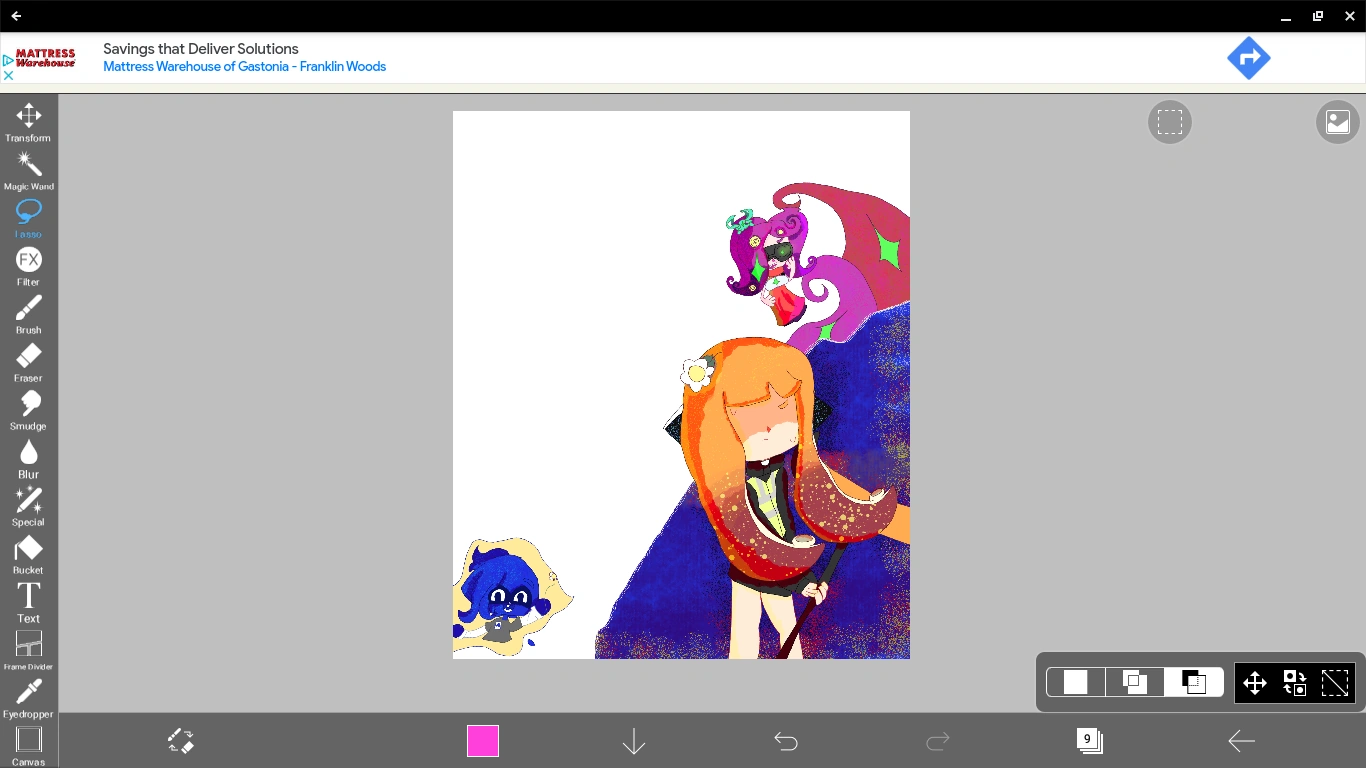Screen dimensions: 1366x768
Task: Open the tool property panel via down arrow
Action: pyautogui.click(x=633, y=741)
